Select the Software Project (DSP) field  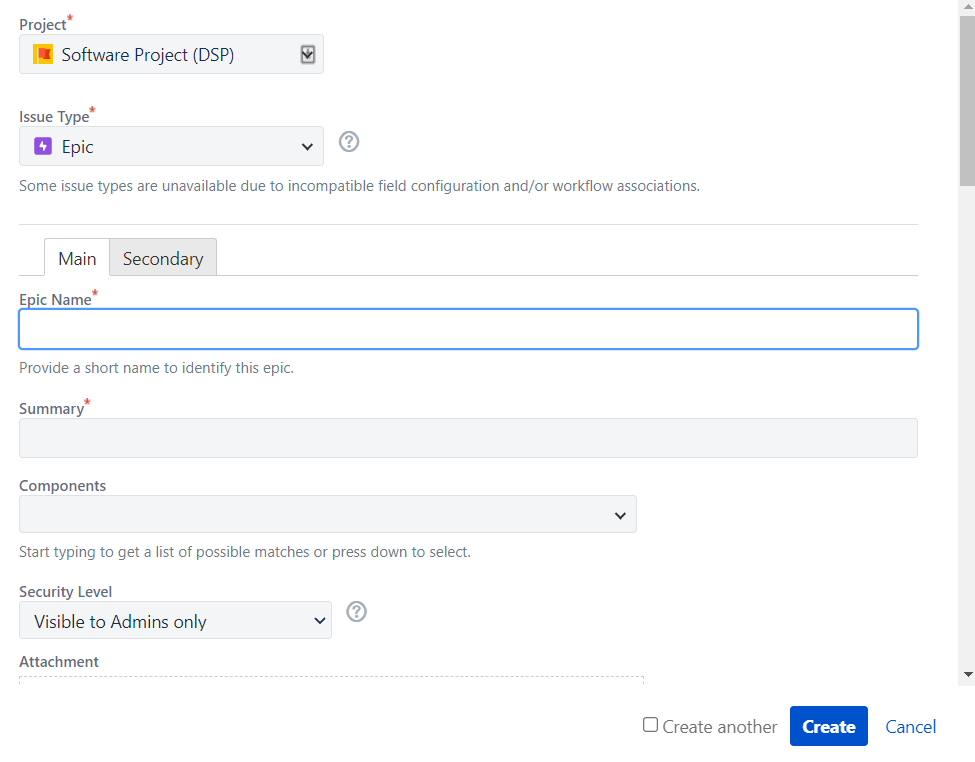pos(171,55)
